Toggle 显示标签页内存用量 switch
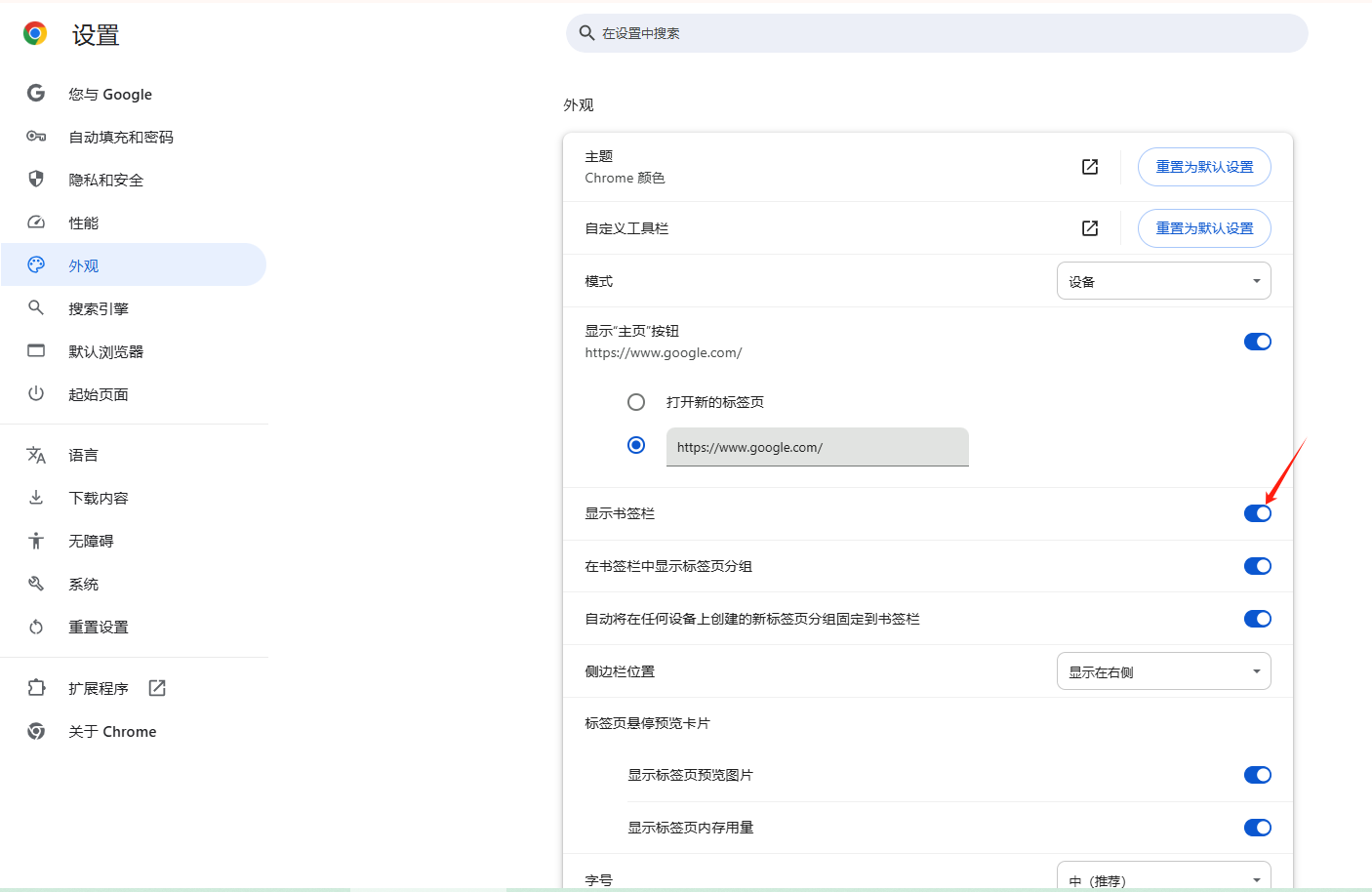Viewport: 1372px width, 892px height. (1258, 828)
